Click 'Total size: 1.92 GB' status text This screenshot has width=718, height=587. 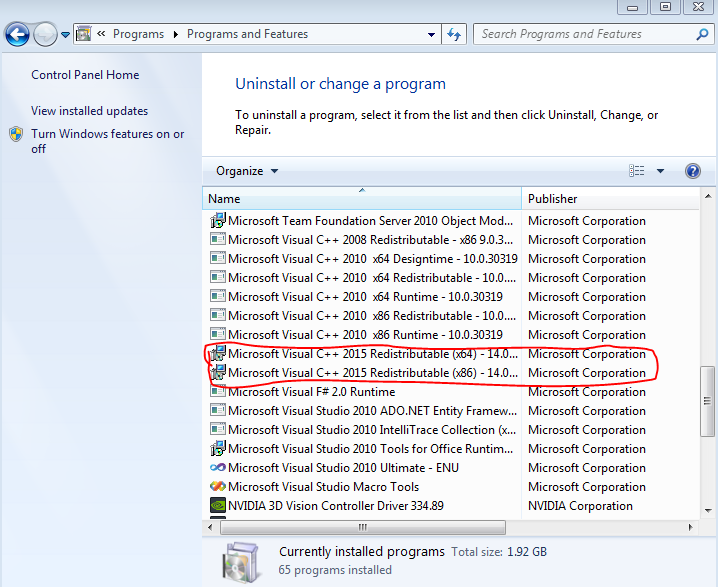coord(499,552)
